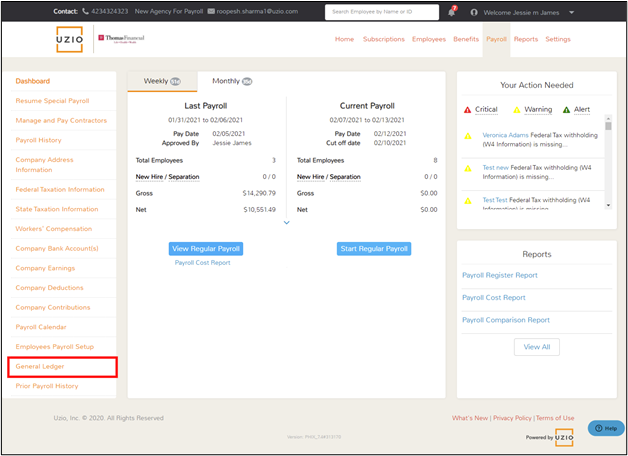Open the Benefits menu
The width and height of the screenshot is (628, 456).
click(x=466, y=39)
